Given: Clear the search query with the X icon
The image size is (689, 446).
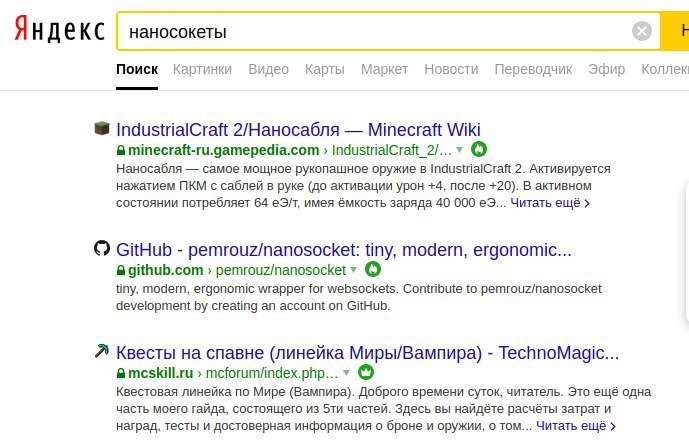Looking at the screenshot, I should click(642, 31).
